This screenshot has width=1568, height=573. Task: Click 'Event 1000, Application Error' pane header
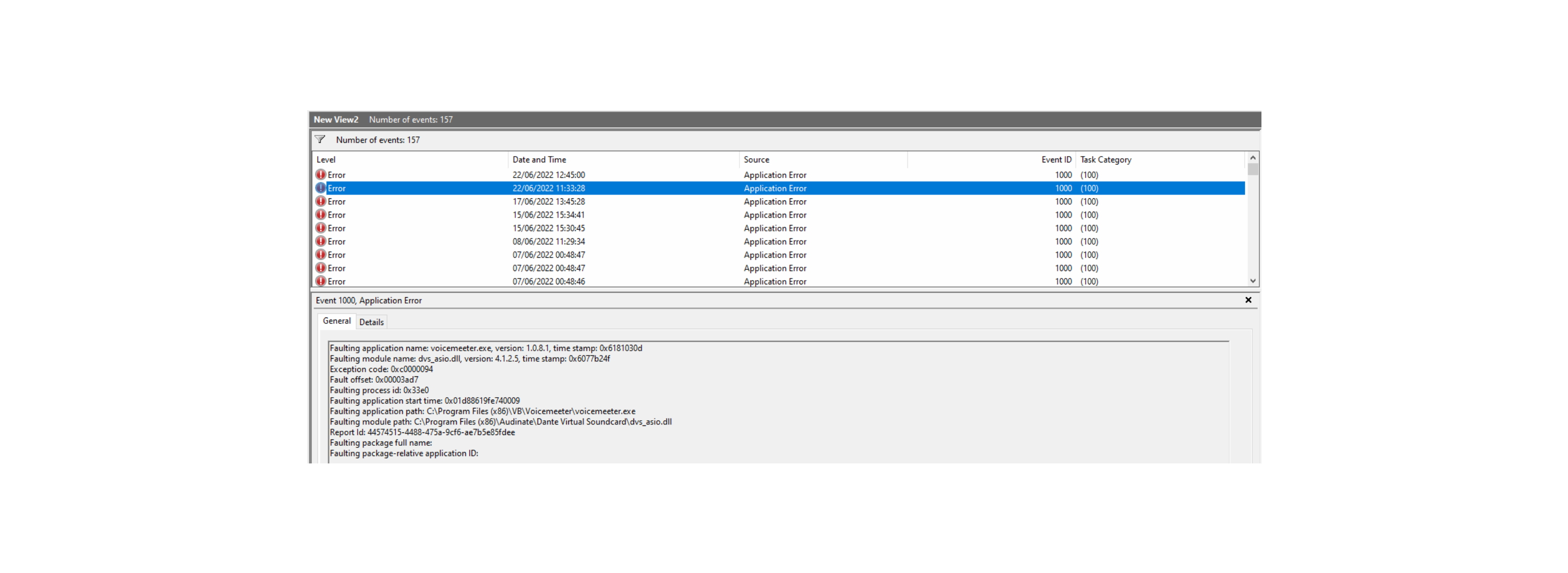[x=369, y=300]
